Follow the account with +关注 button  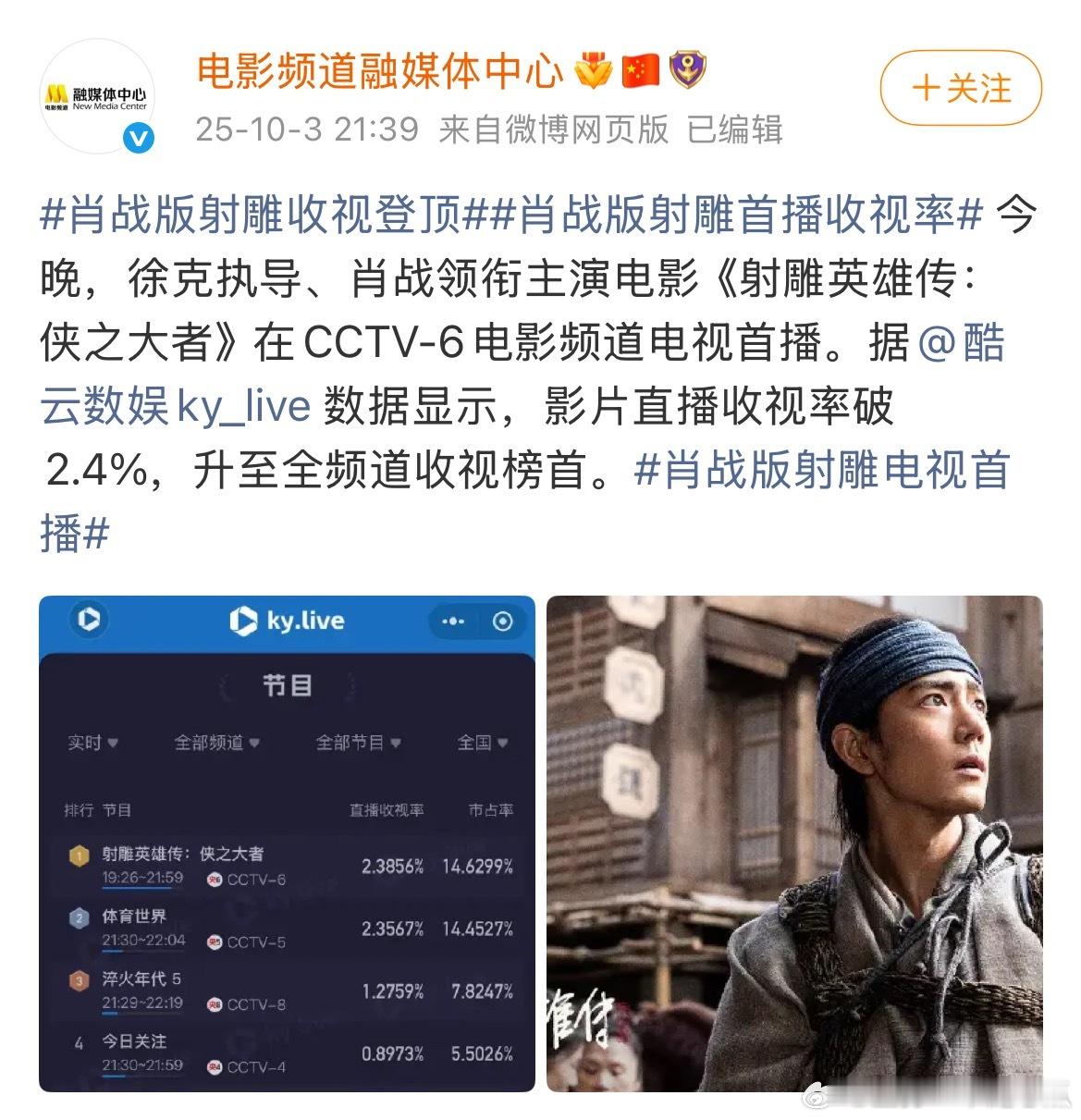961,89
